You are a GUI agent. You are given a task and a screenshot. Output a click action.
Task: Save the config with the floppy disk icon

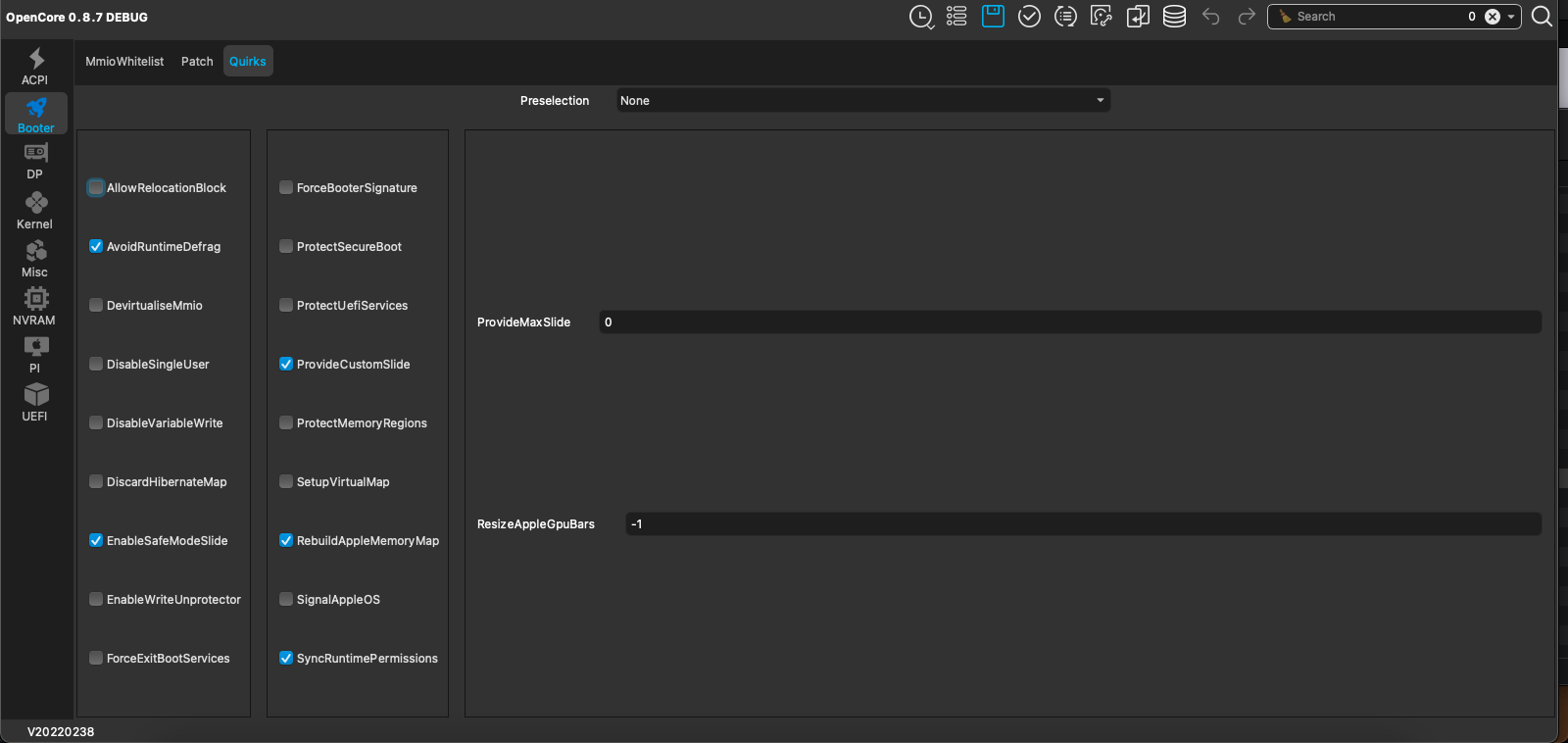pyautogui.click(x=993, y=16)
